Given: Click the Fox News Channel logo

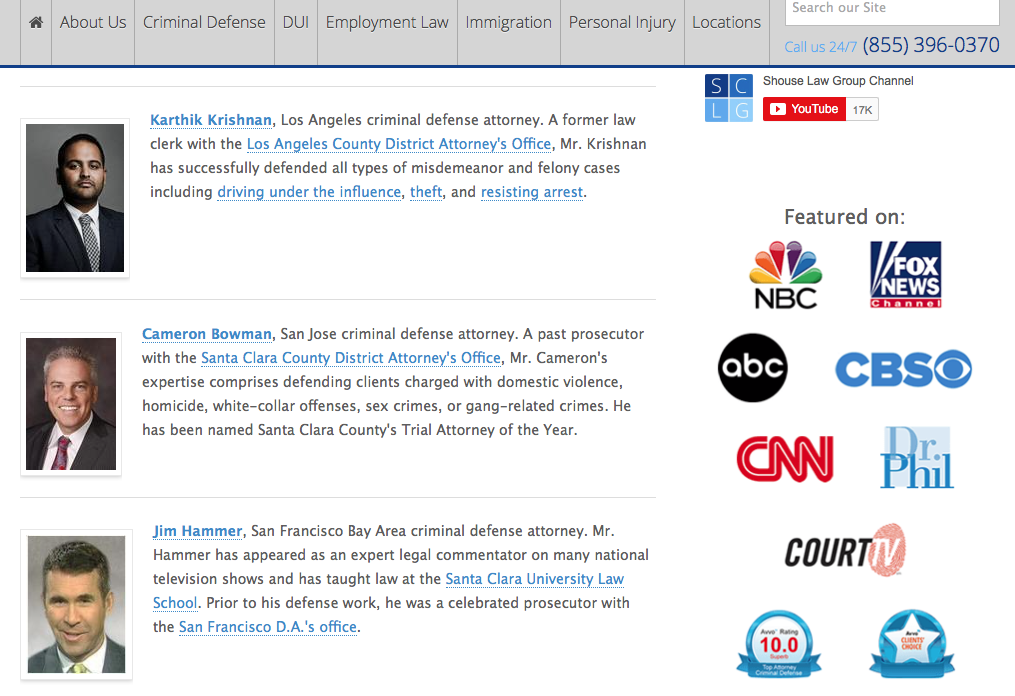Looking at the screenshot, I should (905, 274).
